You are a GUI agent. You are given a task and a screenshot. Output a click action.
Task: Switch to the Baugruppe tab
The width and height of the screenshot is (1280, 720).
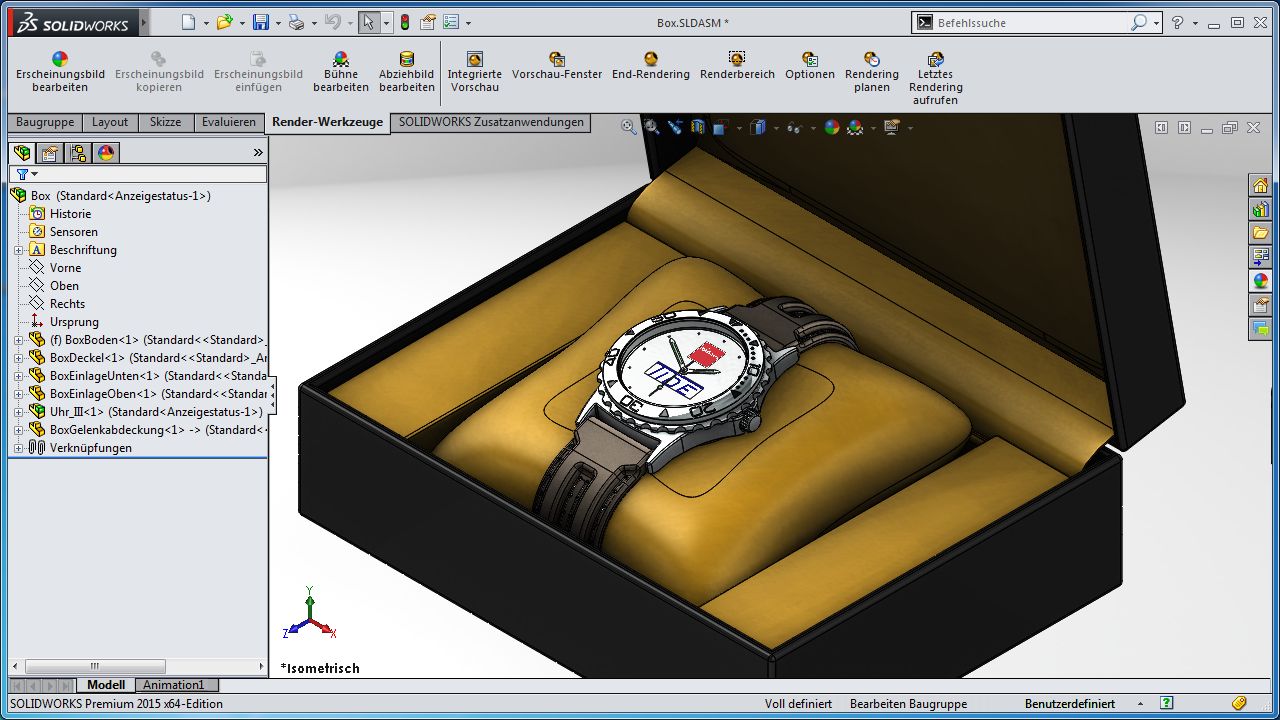pyautogui.click(x=45, y=122)
